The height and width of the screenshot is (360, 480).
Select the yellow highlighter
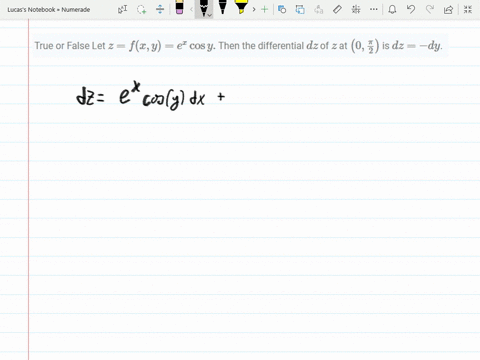tap(241, 8)
